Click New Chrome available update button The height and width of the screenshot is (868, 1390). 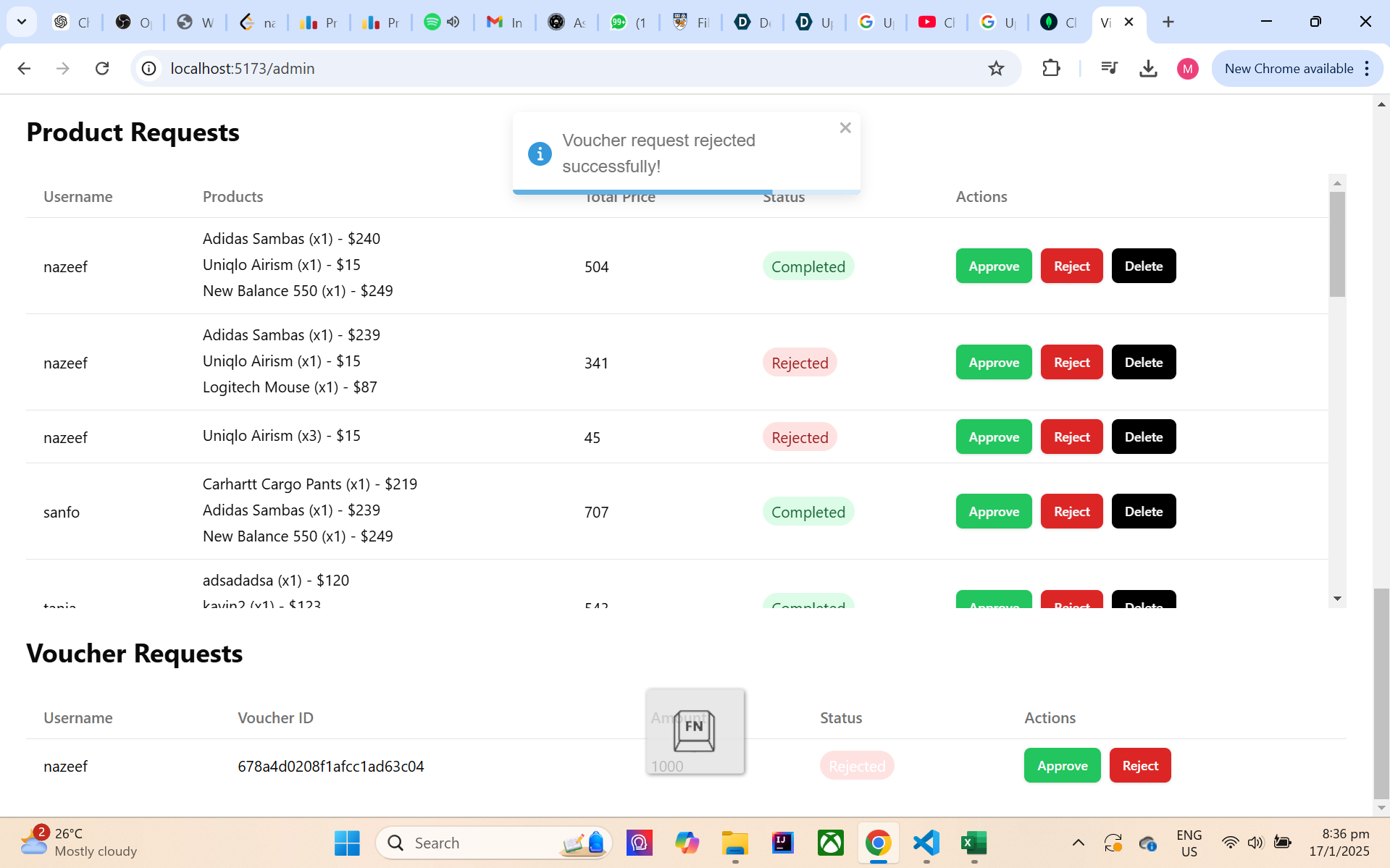[x=1289, y=69]
